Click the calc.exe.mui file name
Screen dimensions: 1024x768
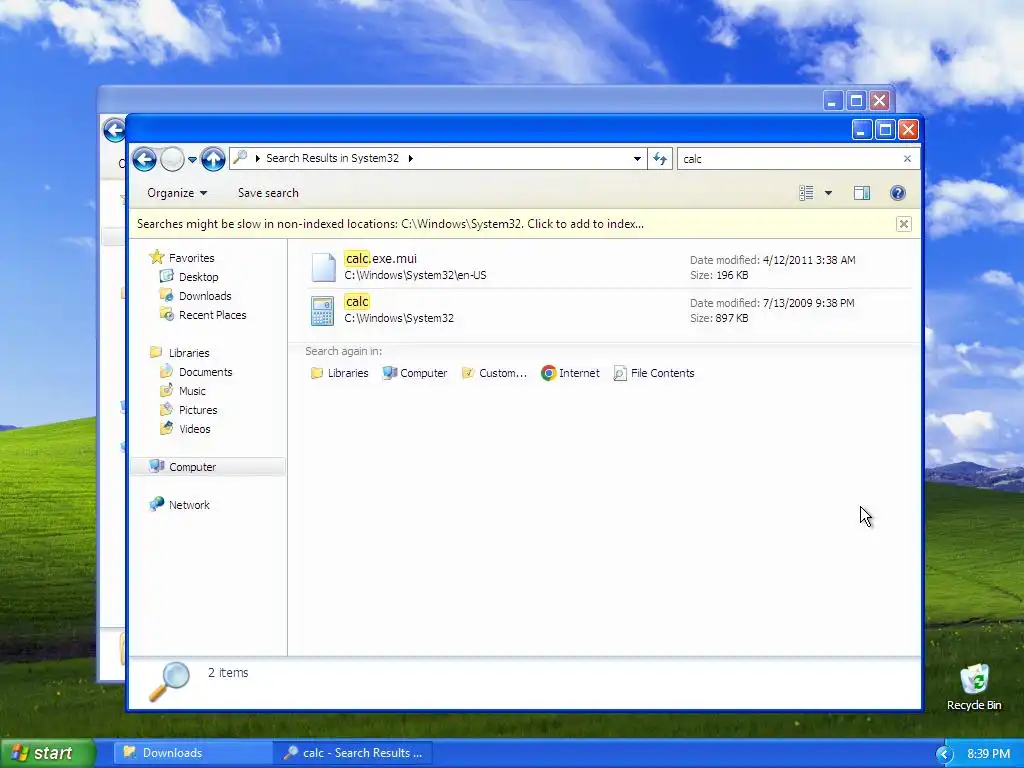tap(381, 259)
